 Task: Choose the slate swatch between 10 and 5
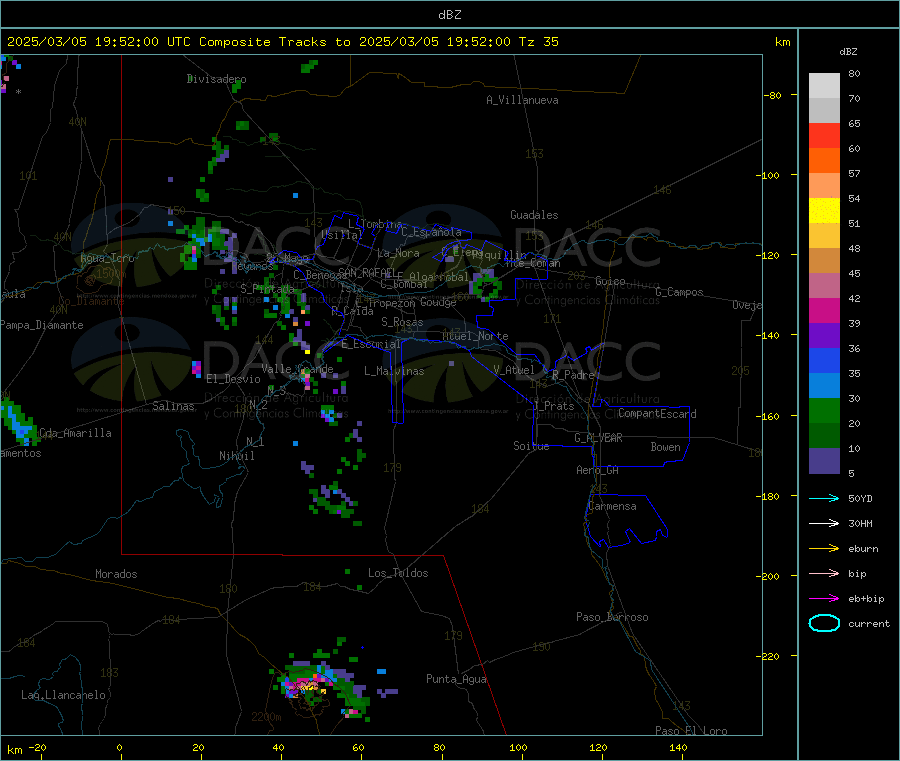click(x=824, y=461)
